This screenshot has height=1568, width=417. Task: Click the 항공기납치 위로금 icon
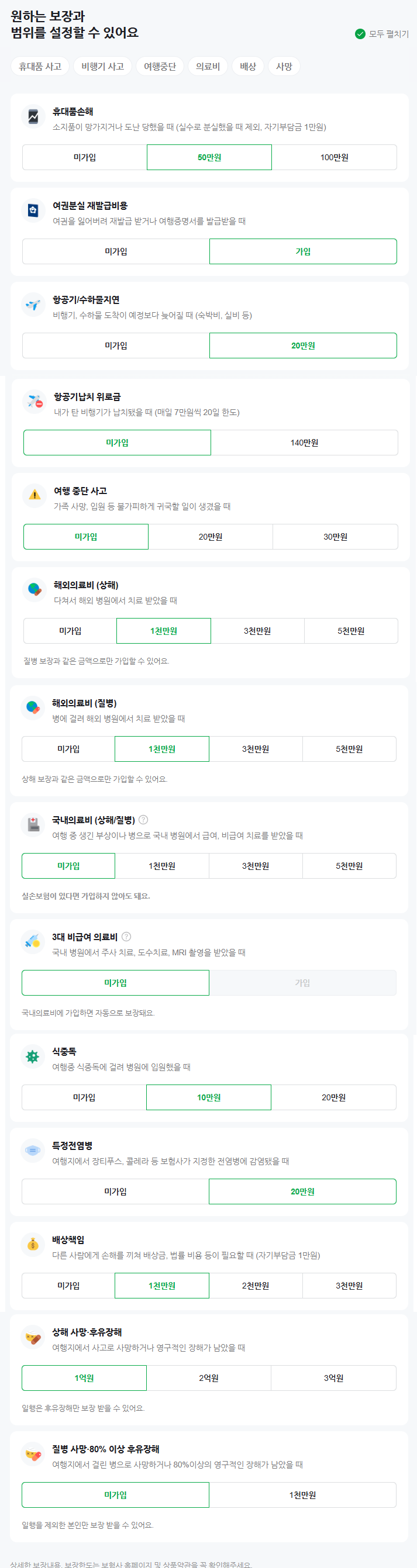[x=34, y=401]
